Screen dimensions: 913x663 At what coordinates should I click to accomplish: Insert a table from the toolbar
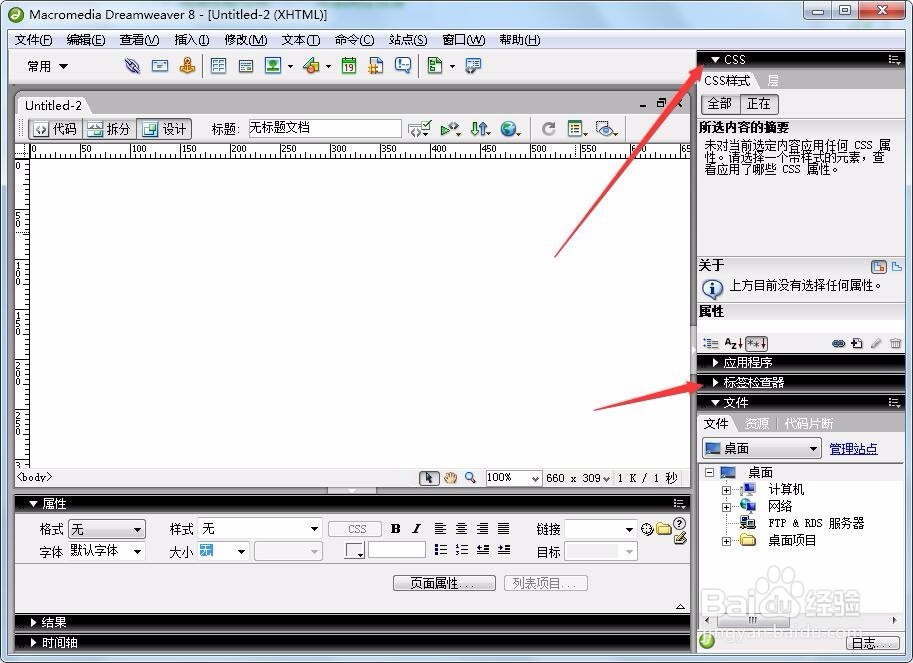(x=218, y=66)
